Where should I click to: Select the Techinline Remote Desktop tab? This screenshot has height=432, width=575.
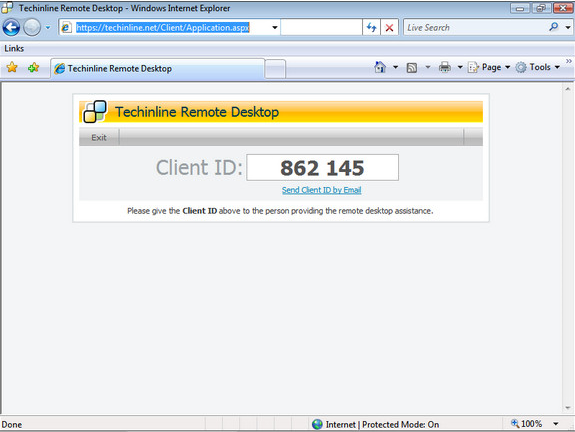point(157,69)
